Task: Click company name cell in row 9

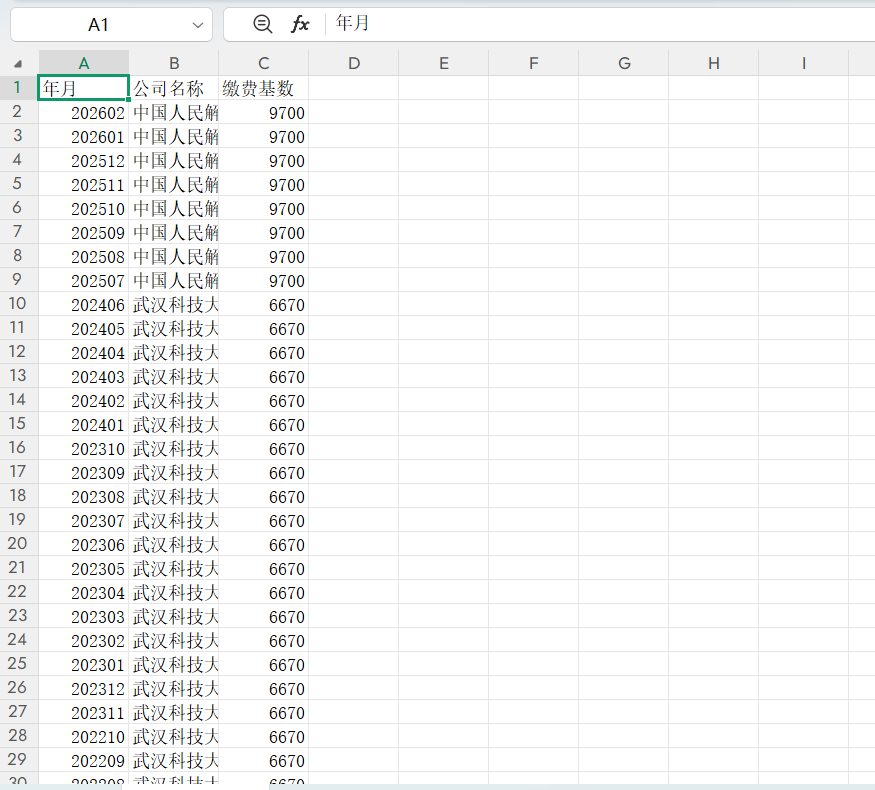Action: (174, 280)
